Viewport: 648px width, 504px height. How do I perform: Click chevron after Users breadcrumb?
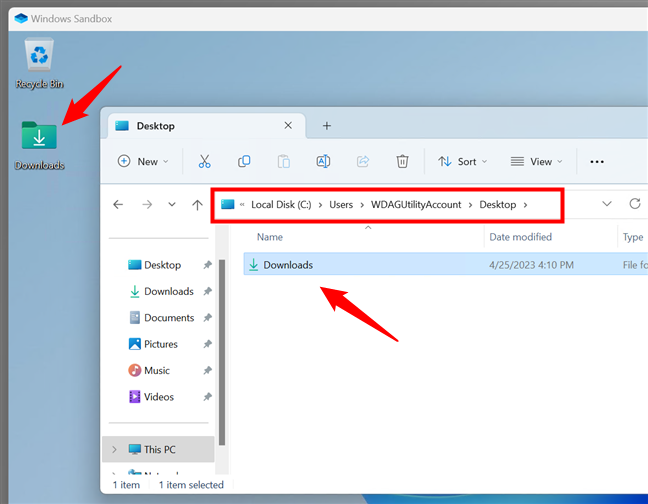362,205
